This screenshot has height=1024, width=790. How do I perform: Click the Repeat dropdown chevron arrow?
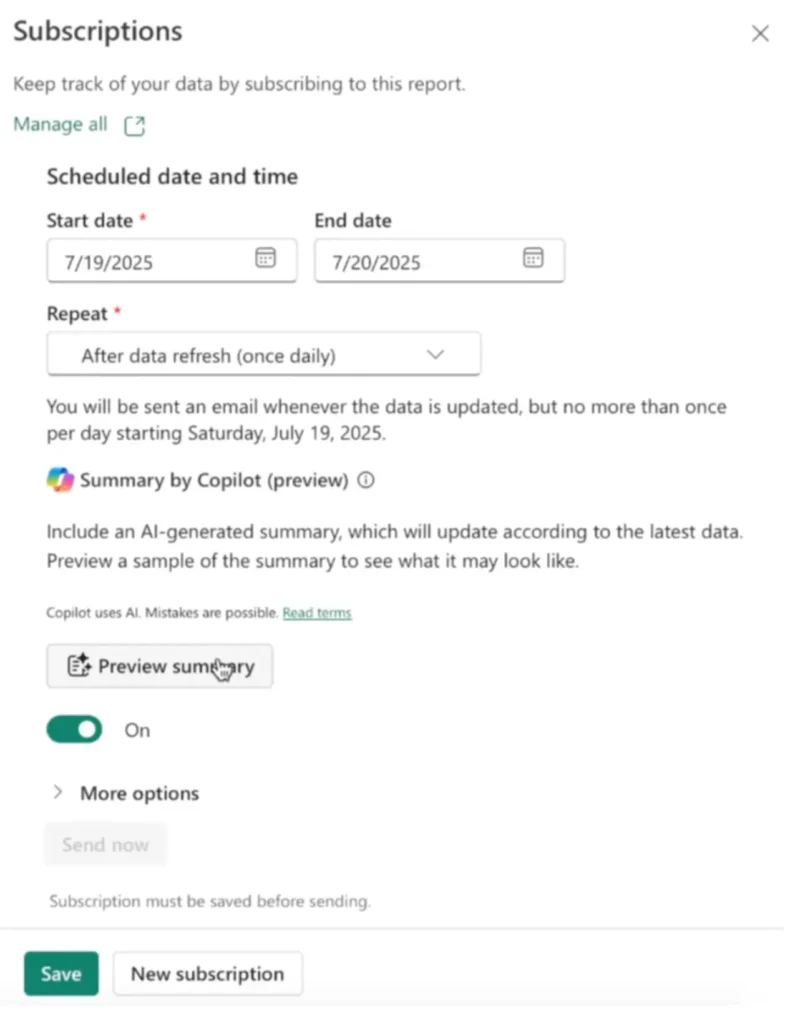[x=435, y=355]
